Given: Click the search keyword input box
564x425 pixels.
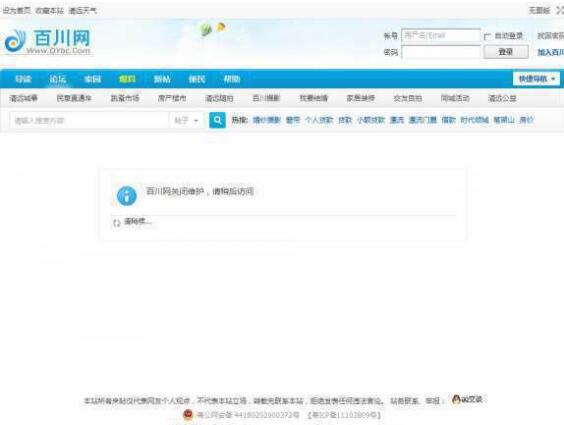Looking at the screenshot, I should (89, 120).
